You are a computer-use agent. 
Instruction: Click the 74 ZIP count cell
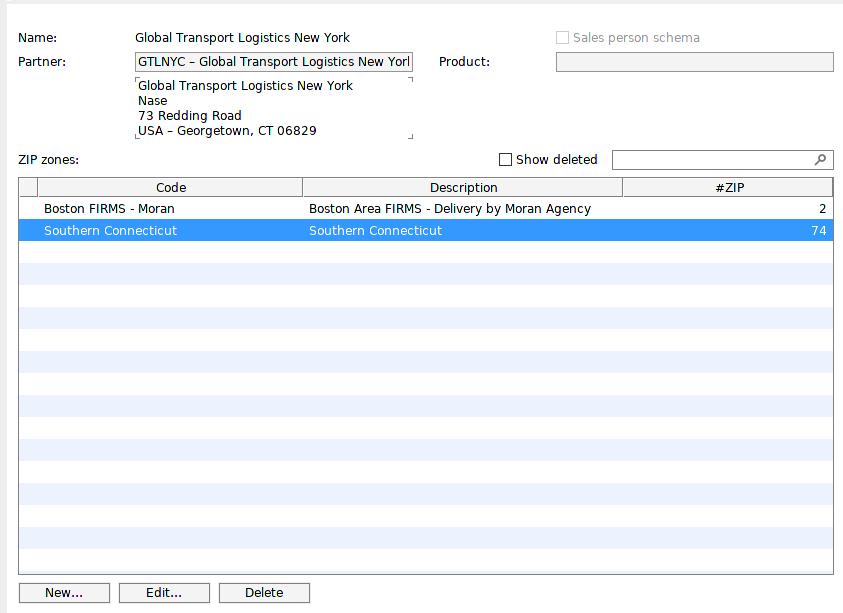728,230
